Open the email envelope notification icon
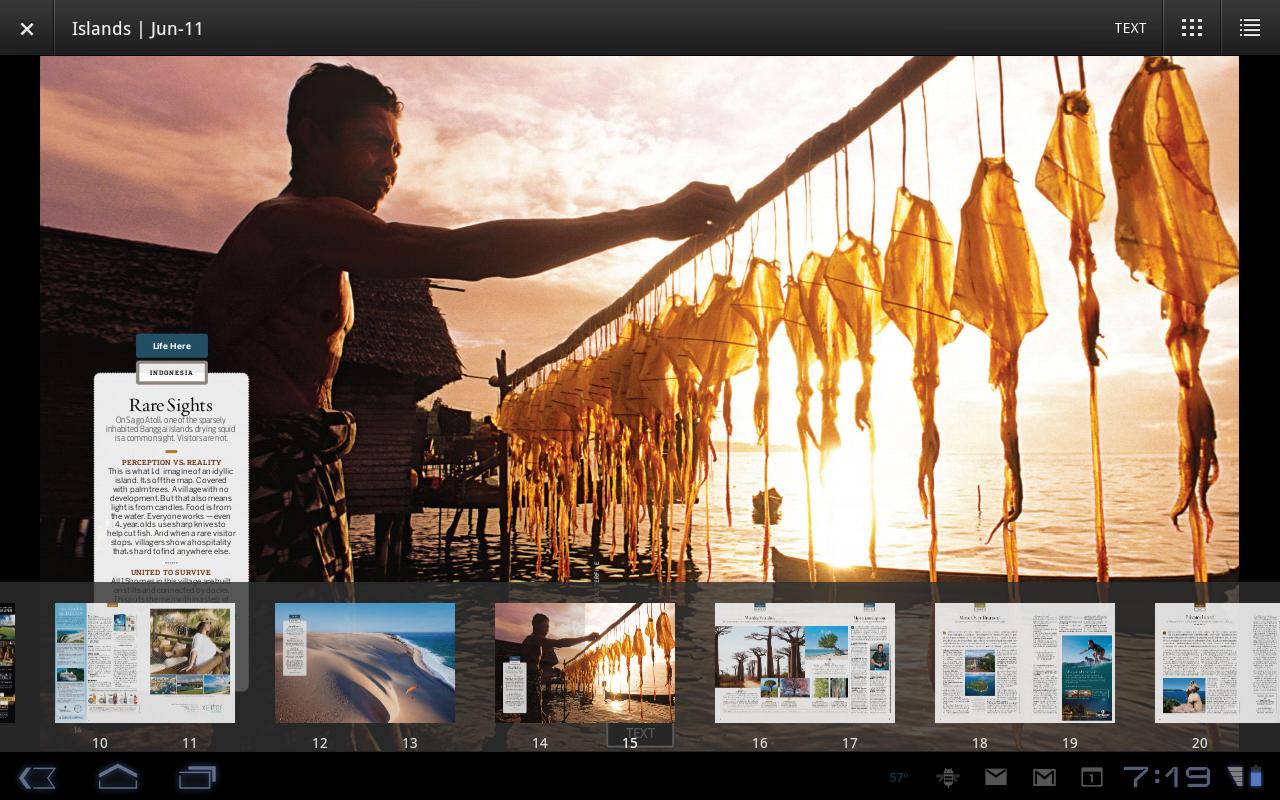Image resolution: width=1280 pixels, height=800 pixels. 996,777
